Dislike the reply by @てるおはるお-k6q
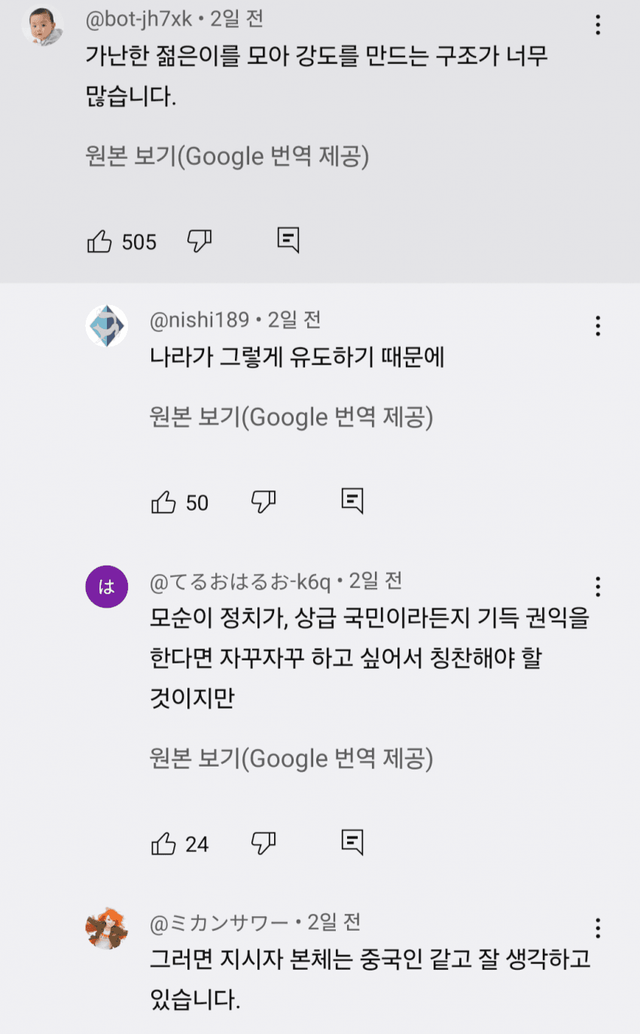 (x=263, y=843)
